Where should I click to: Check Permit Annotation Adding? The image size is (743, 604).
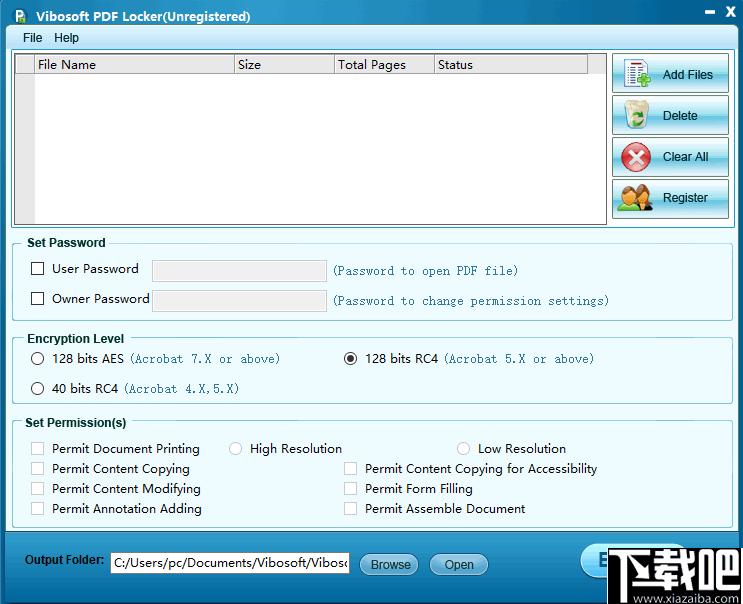pyautogui.click(x=37, y=508)
